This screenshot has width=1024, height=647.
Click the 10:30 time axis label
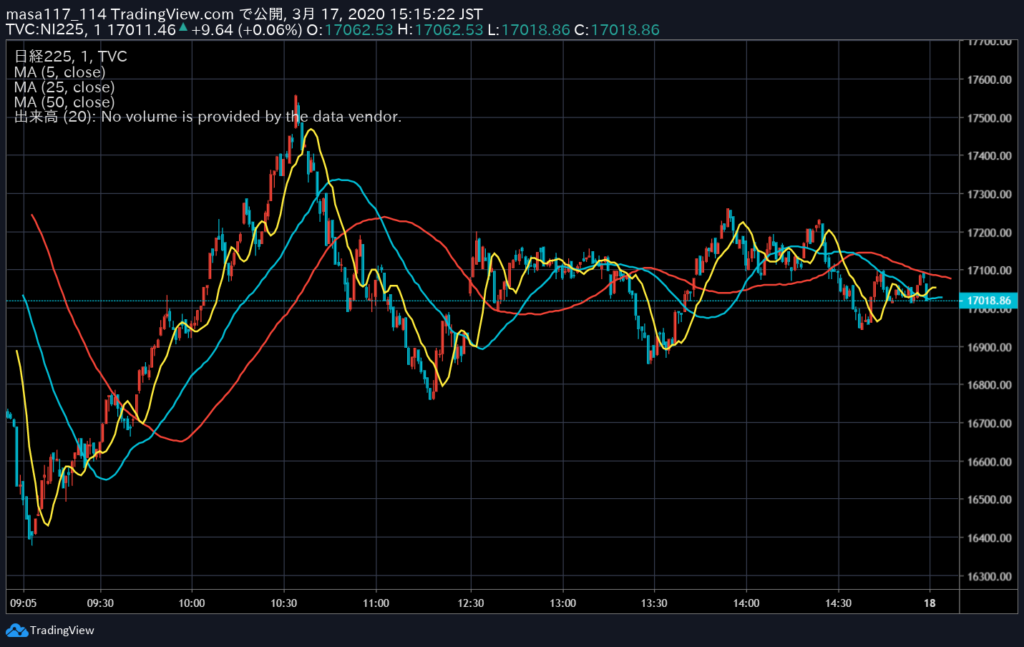click(283, 603)
